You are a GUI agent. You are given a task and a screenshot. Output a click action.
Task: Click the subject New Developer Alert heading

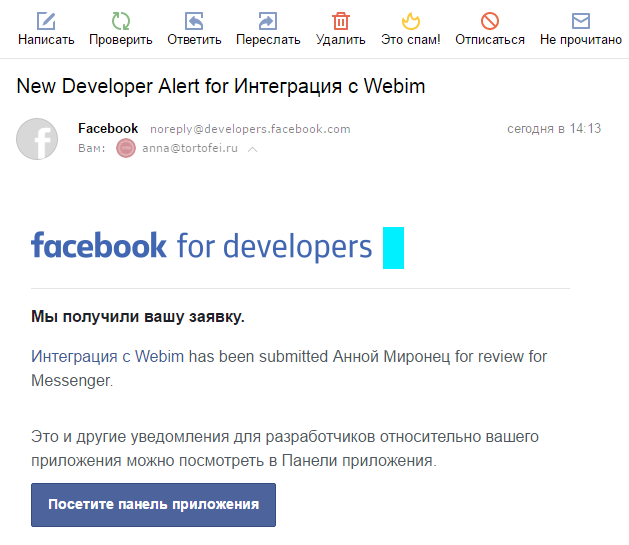[x=221, y=86]
